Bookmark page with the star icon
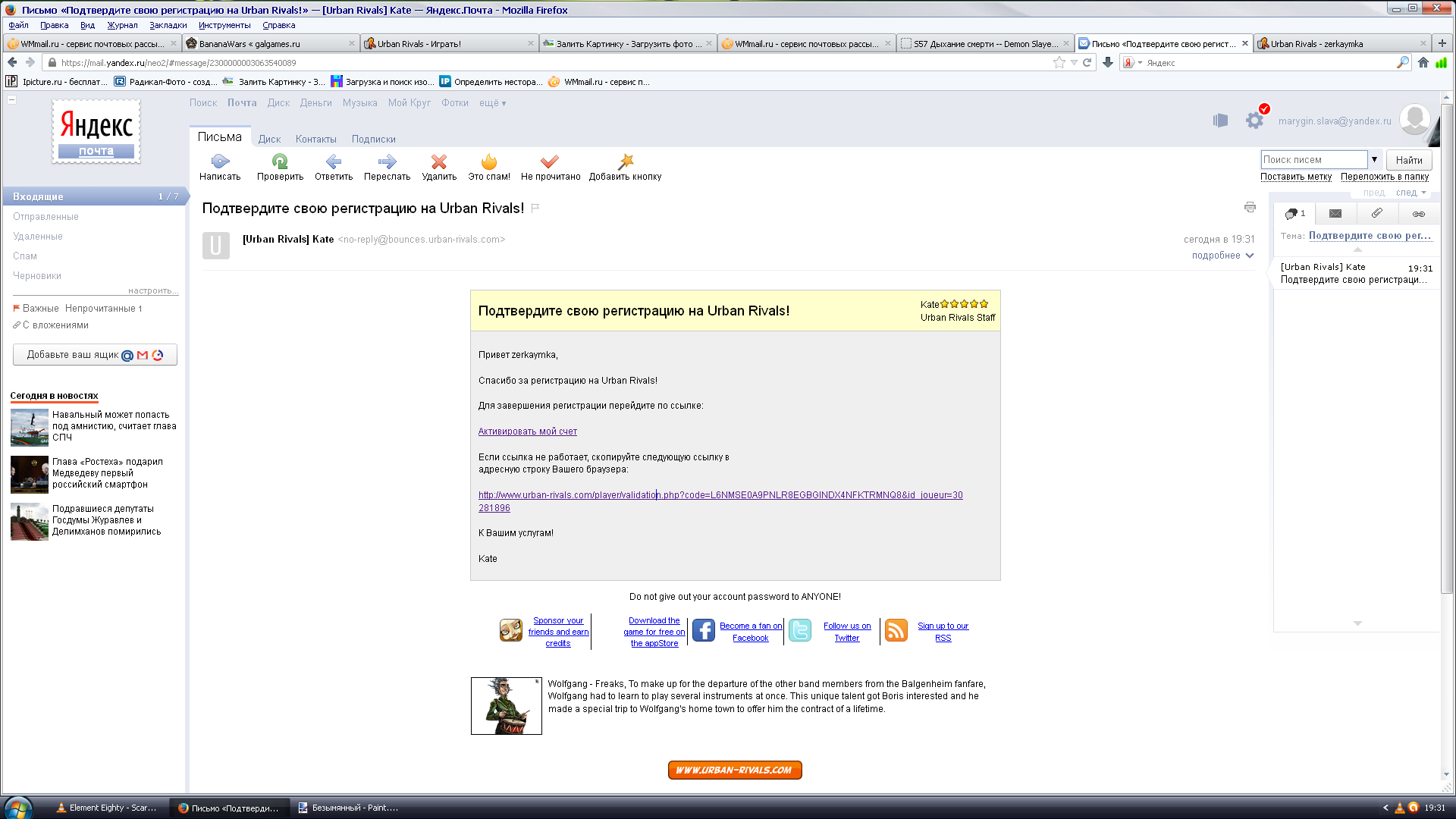This screenshot has height=819, width=1456. 1059,63
